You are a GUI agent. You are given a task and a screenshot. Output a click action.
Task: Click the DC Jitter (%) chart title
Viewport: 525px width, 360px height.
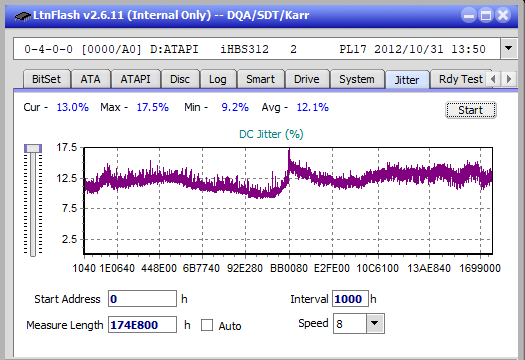271,134
